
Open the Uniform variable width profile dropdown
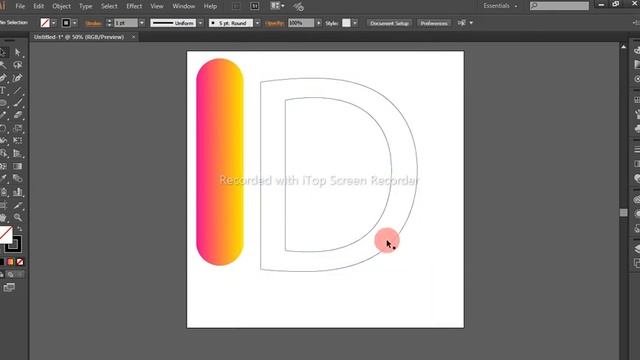200,23
